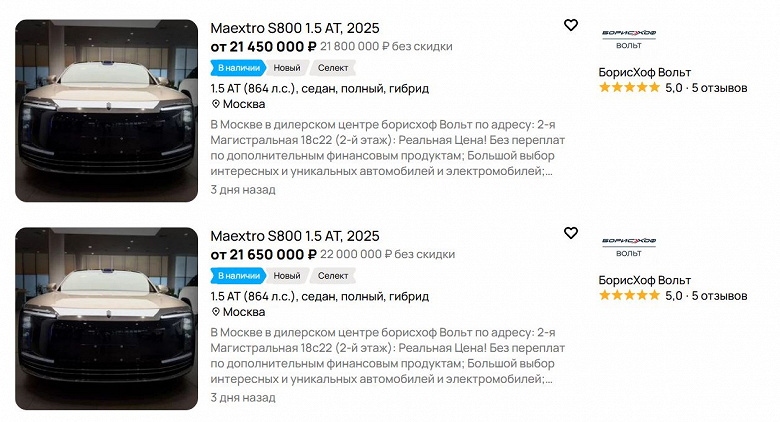Click 'Селект' tag in first listing

pos(333,68)
